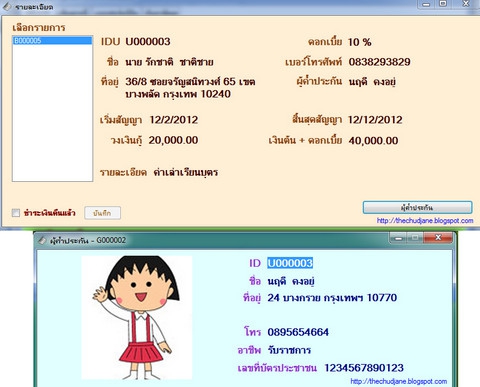
Task: Open the ผู้ค้ำประกัน guarantor button
Action: 417,207
